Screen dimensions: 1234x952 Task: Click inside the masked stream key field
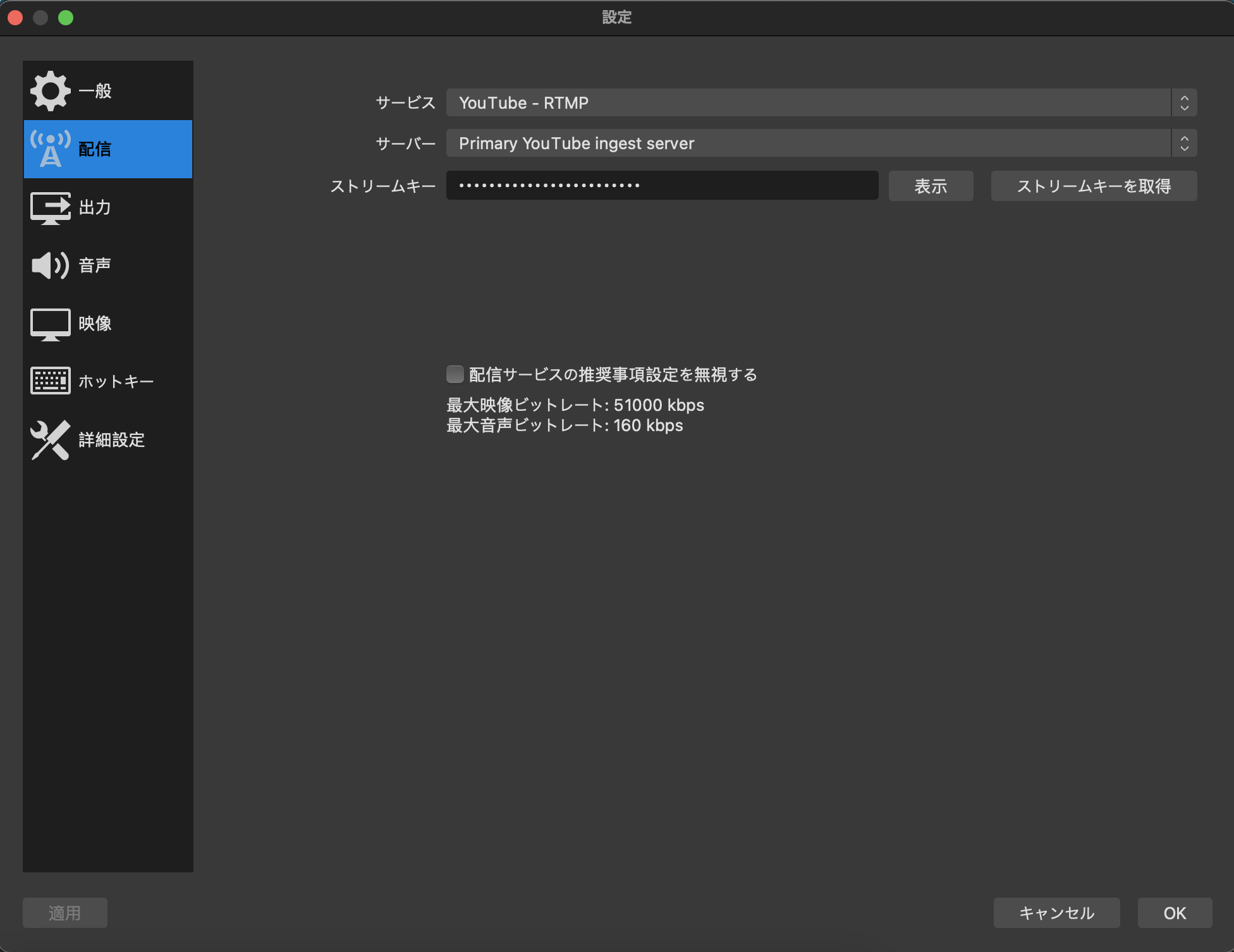(661, 185)
